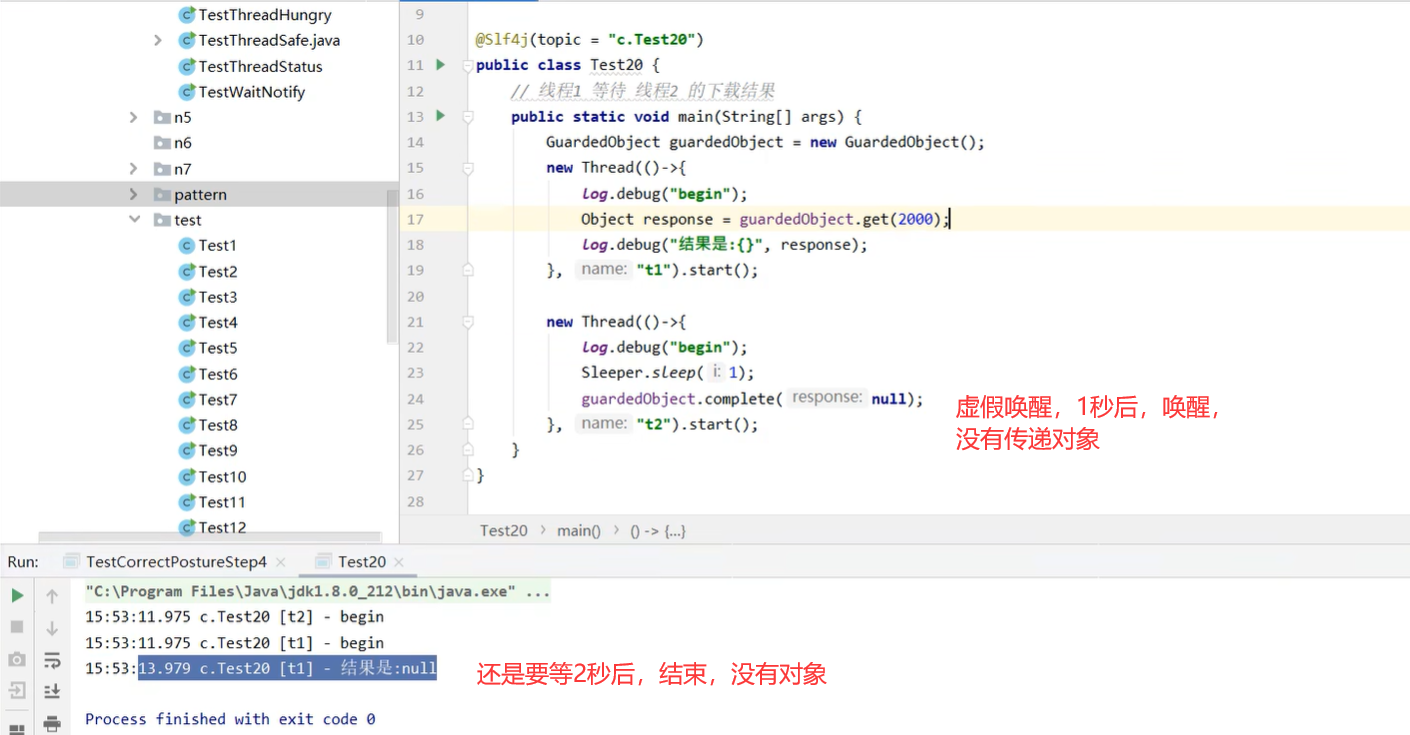Open Test7 class in project tree
The height and width of the screenshot is (735, 1410).
click(x=217, y=399)
